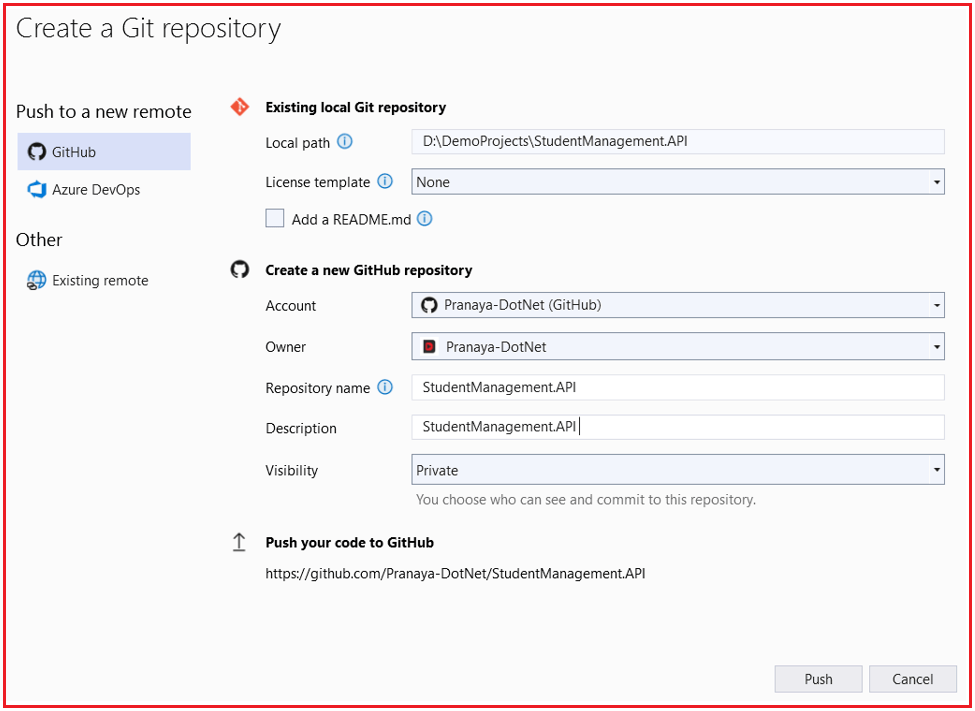This screenshot has width=975, height=711.
Task: Click the GitHub octocat icon beside repository heading
Action: [x=240, y=269]
